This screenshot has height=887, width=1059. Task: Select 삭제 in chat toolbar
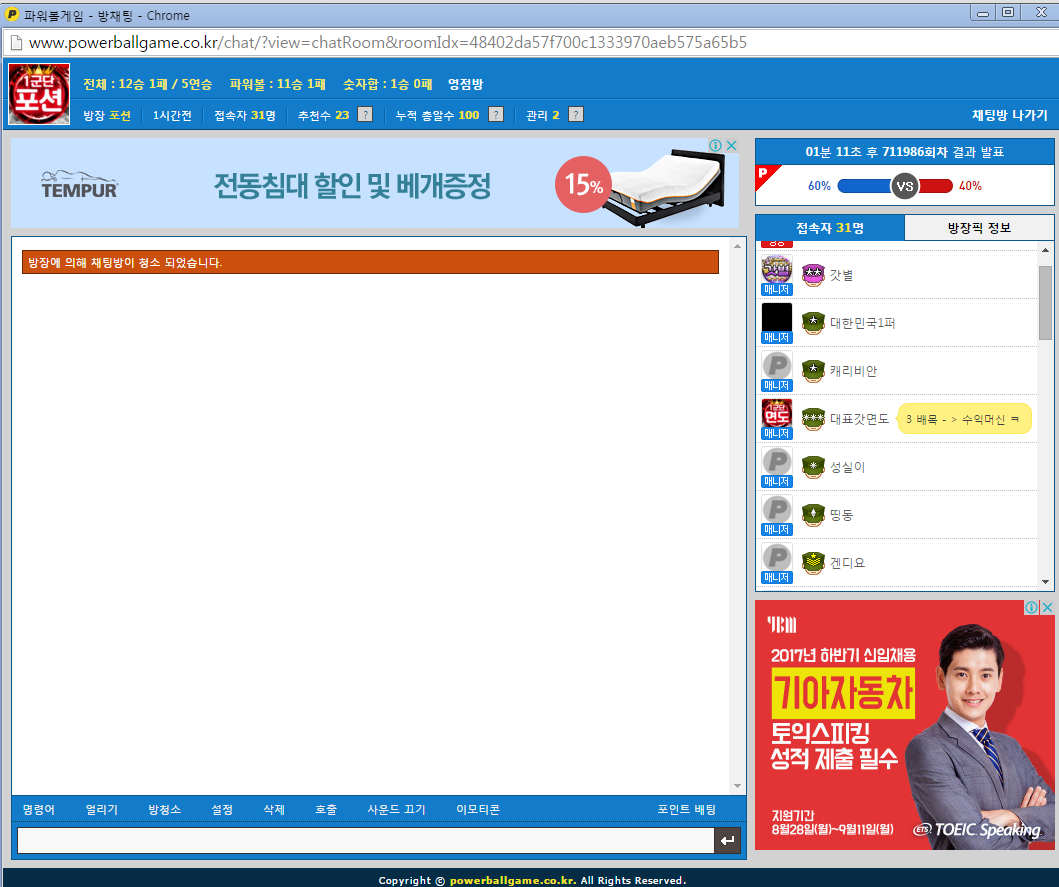(274, 809)
